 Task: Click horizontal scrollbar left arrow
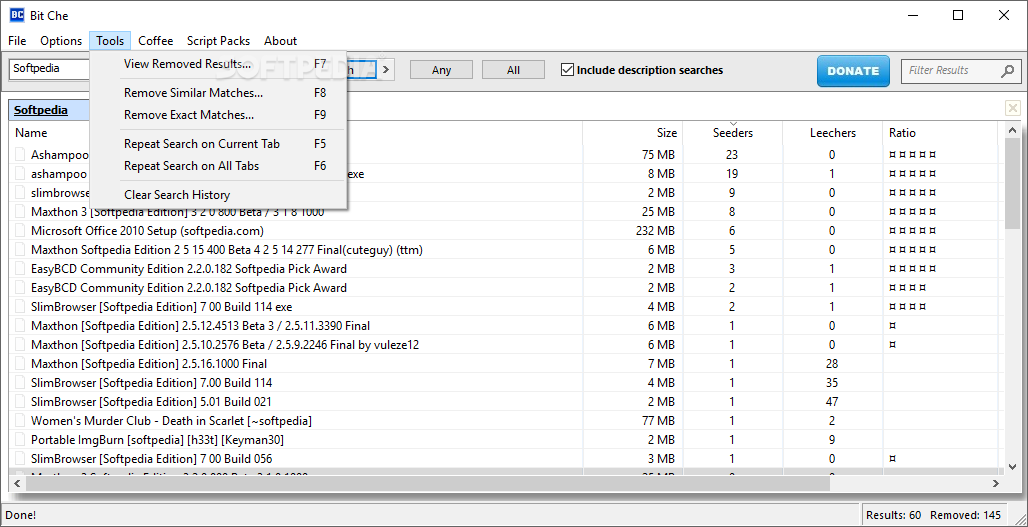point(17,483)
